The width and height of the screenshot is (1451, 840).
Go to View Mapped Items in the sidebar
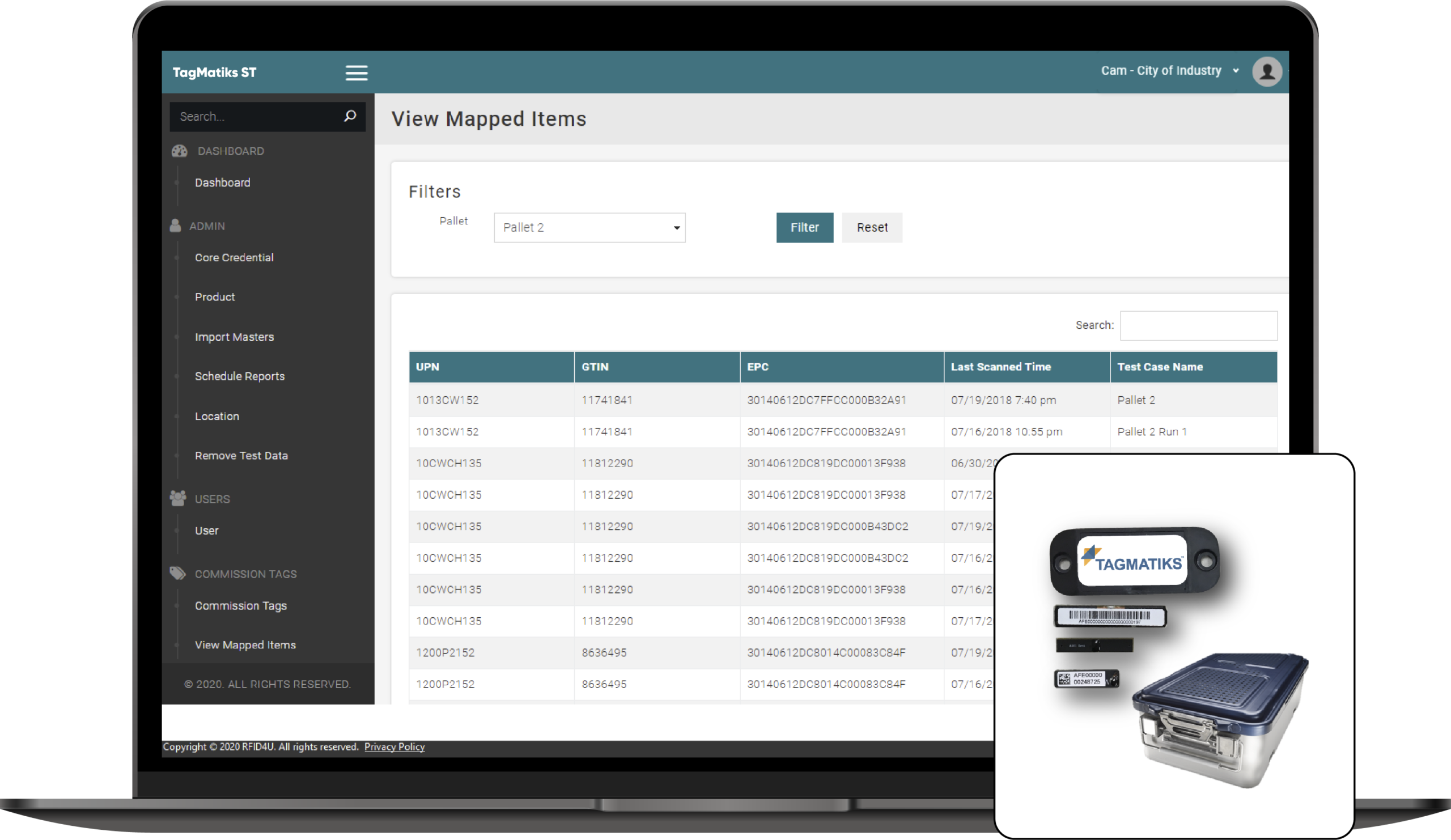click(245, 645)
